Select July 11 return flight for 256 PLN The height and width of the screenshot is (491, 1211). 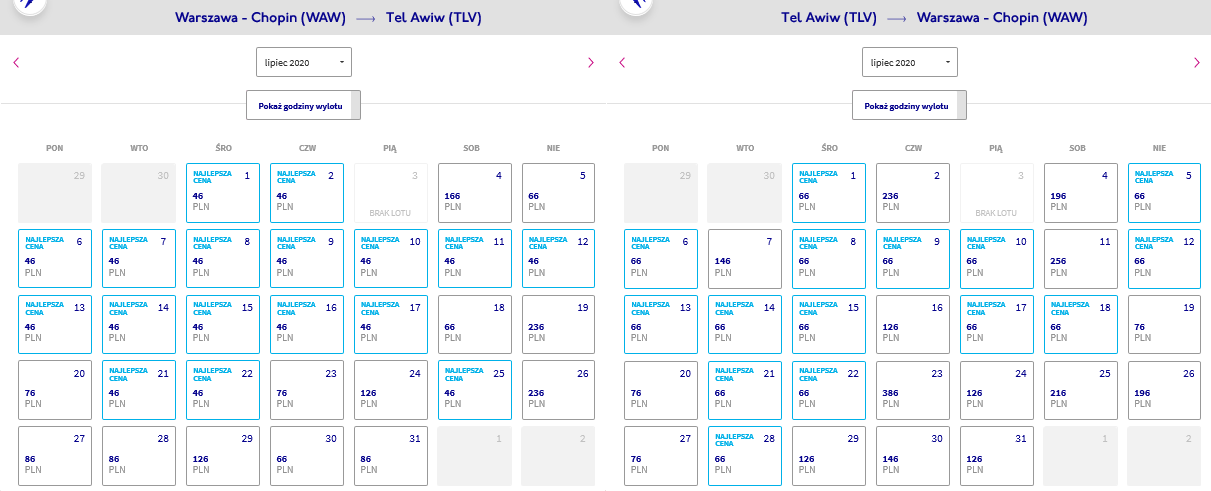(1080, 259)
